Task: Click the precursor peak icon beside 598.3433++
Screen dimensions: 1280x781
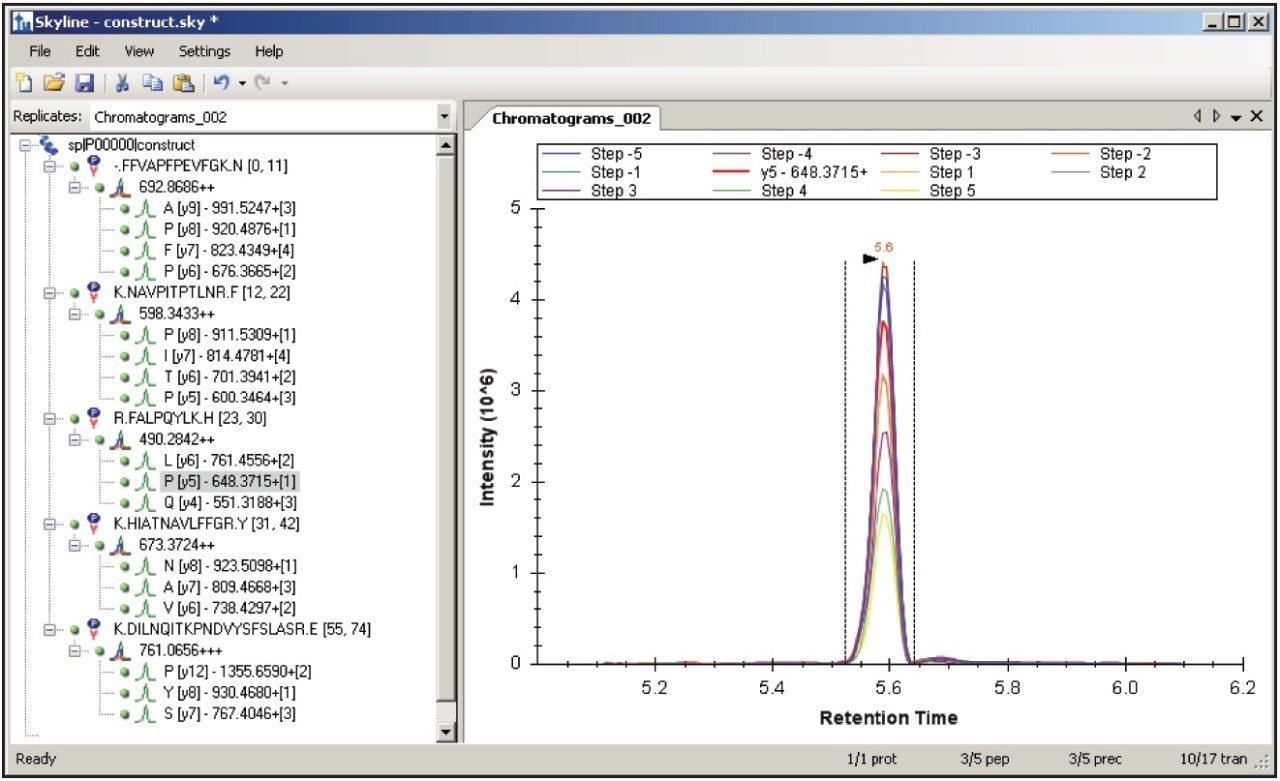Action: coord(120,313)
